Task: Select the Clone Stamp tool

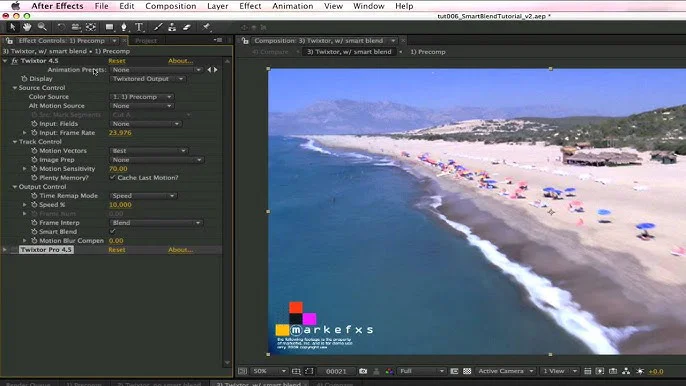Action: [x=172, y=27]
